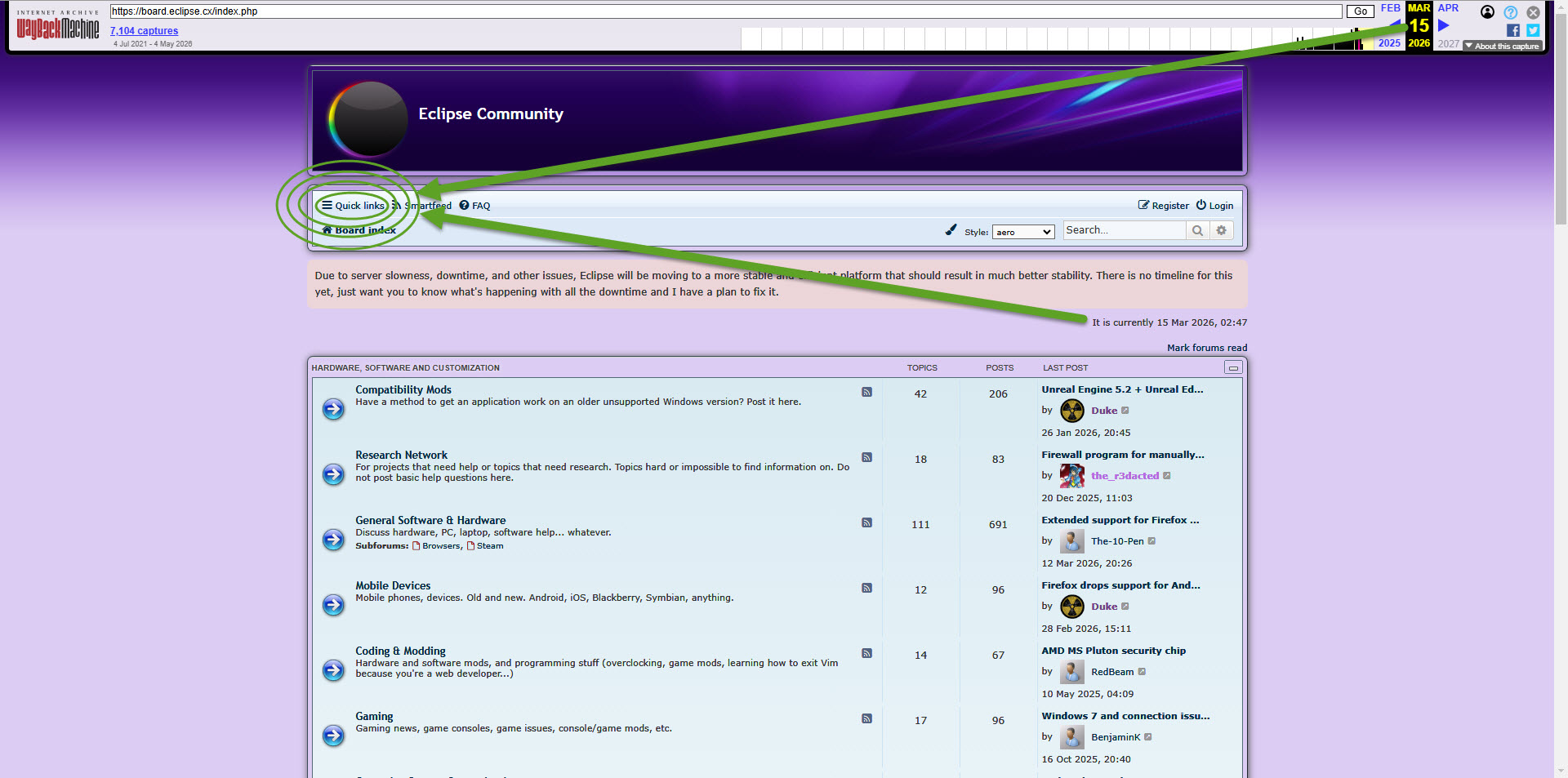This screenshot has height=778, width=1568.
Task: Focus the forum Search… input box
Action: coord(1125,230)
